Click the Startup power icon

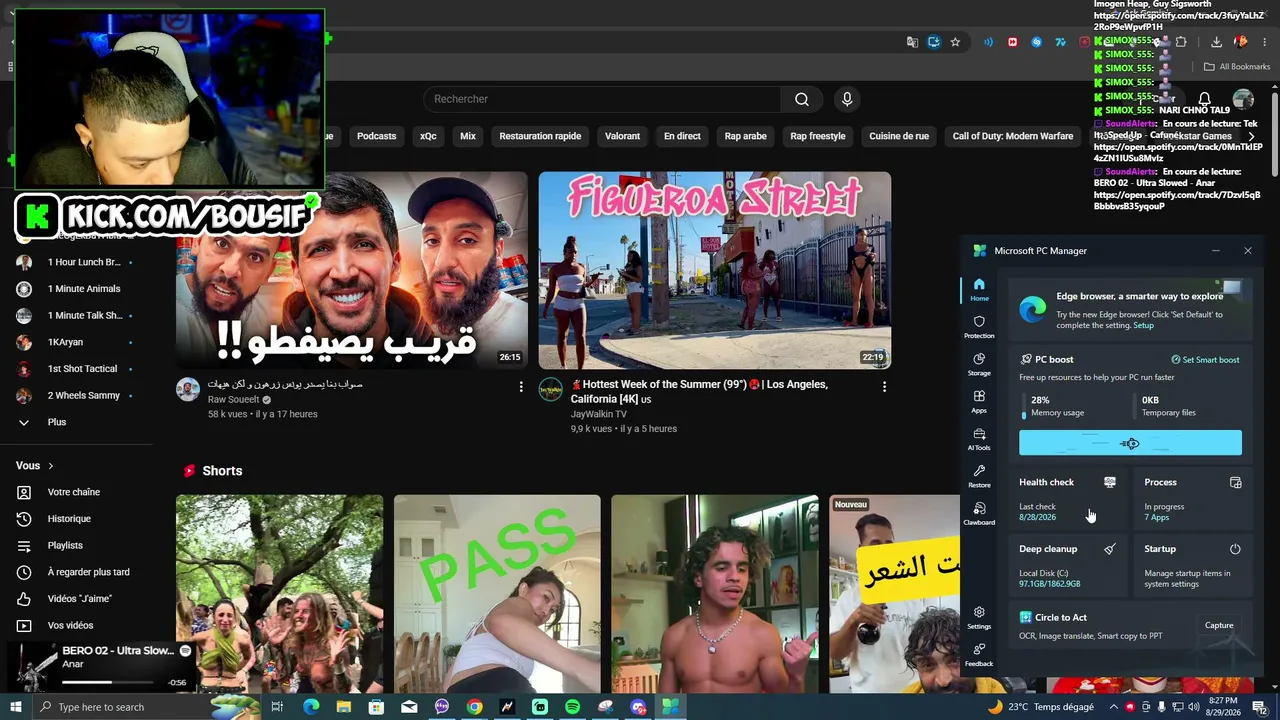(x=1235, y=549)
